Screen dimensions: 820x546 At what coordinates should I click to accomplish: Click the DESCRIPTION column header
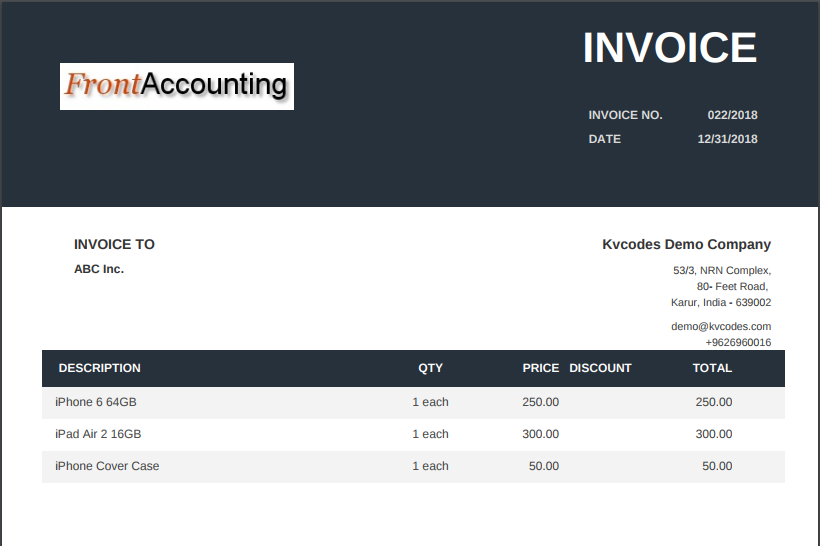100,368
